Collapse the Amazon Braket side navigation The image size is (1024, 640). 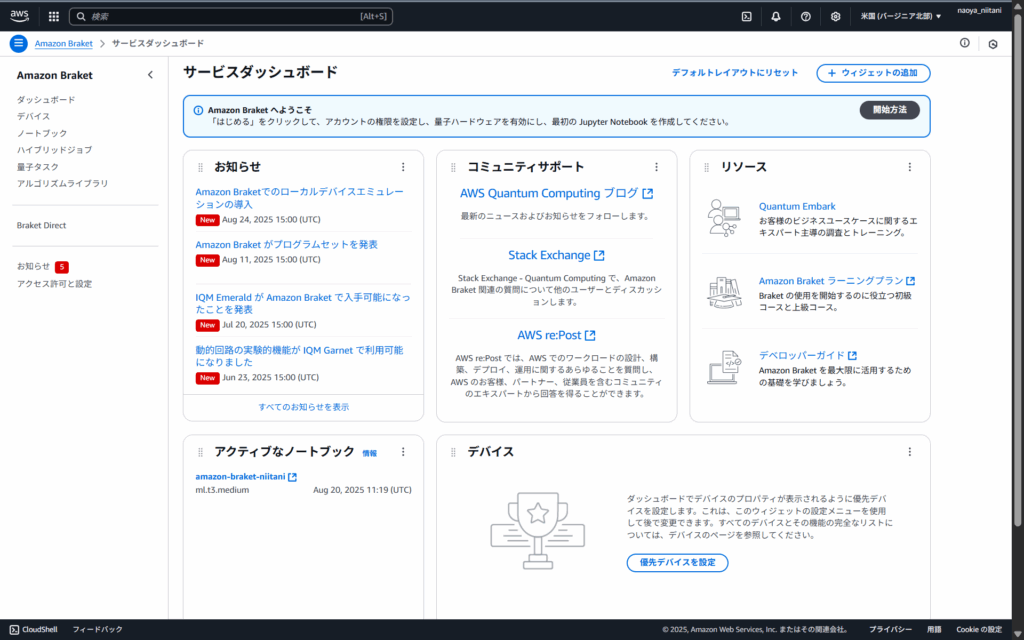pos(150,75)
